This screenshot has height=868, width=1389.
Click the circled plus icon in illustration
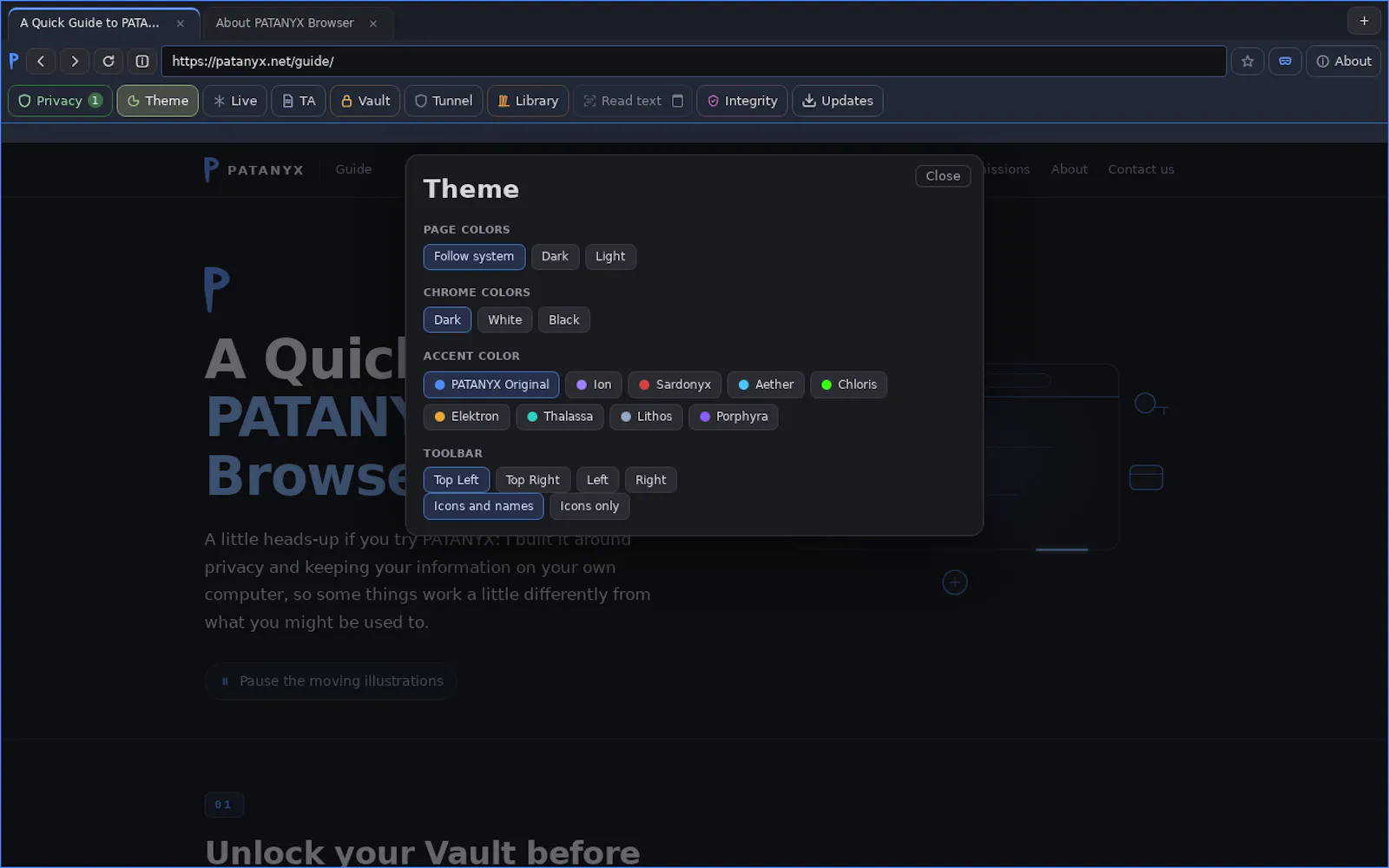pos(955,582)
